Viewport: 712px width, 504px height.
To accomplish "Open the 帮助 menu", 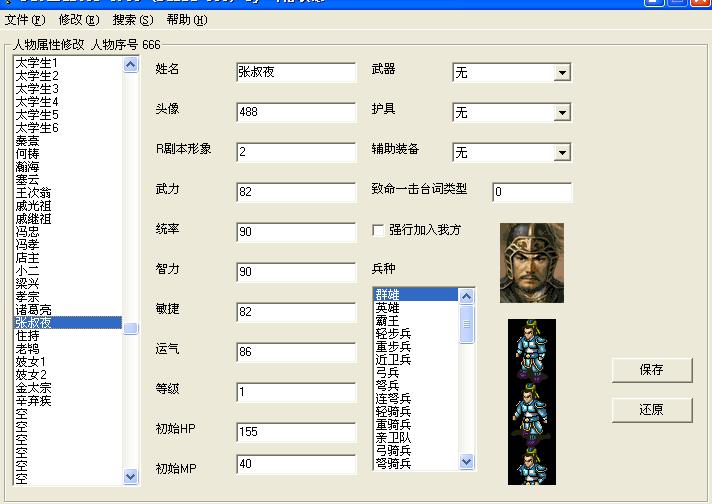I will [x=187, y=20].
